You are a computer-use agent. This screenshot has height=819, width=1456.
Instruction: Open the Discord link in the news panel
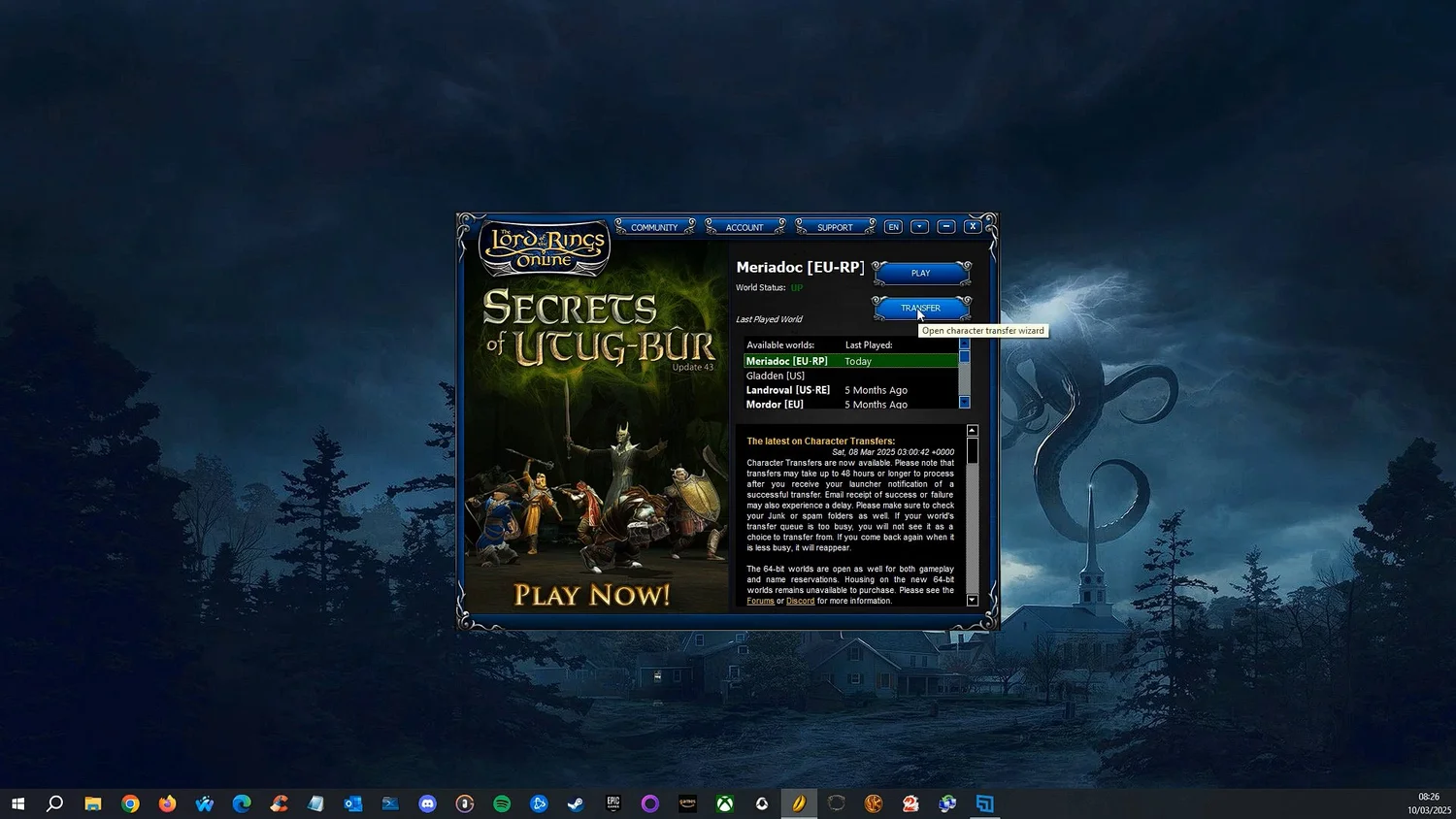(x=800, y=601)
